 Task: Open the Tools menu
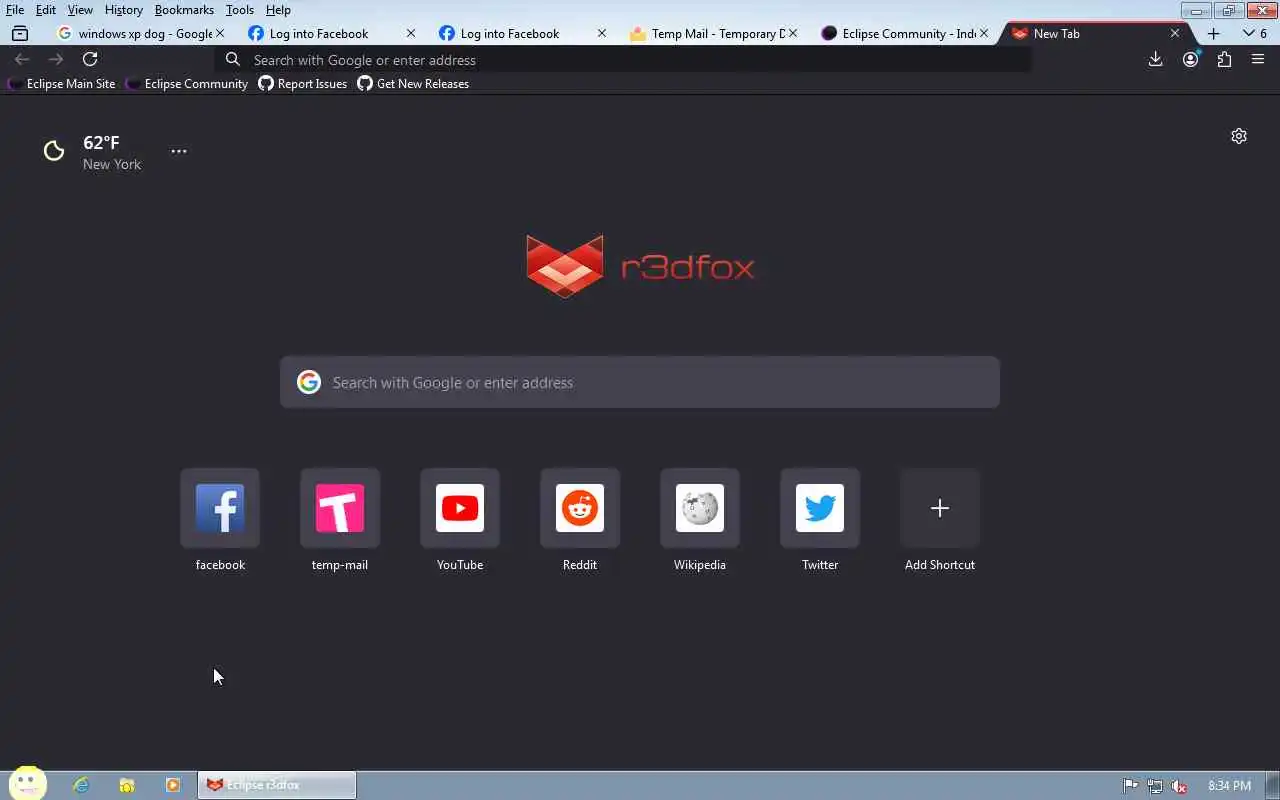pos(240,10)
